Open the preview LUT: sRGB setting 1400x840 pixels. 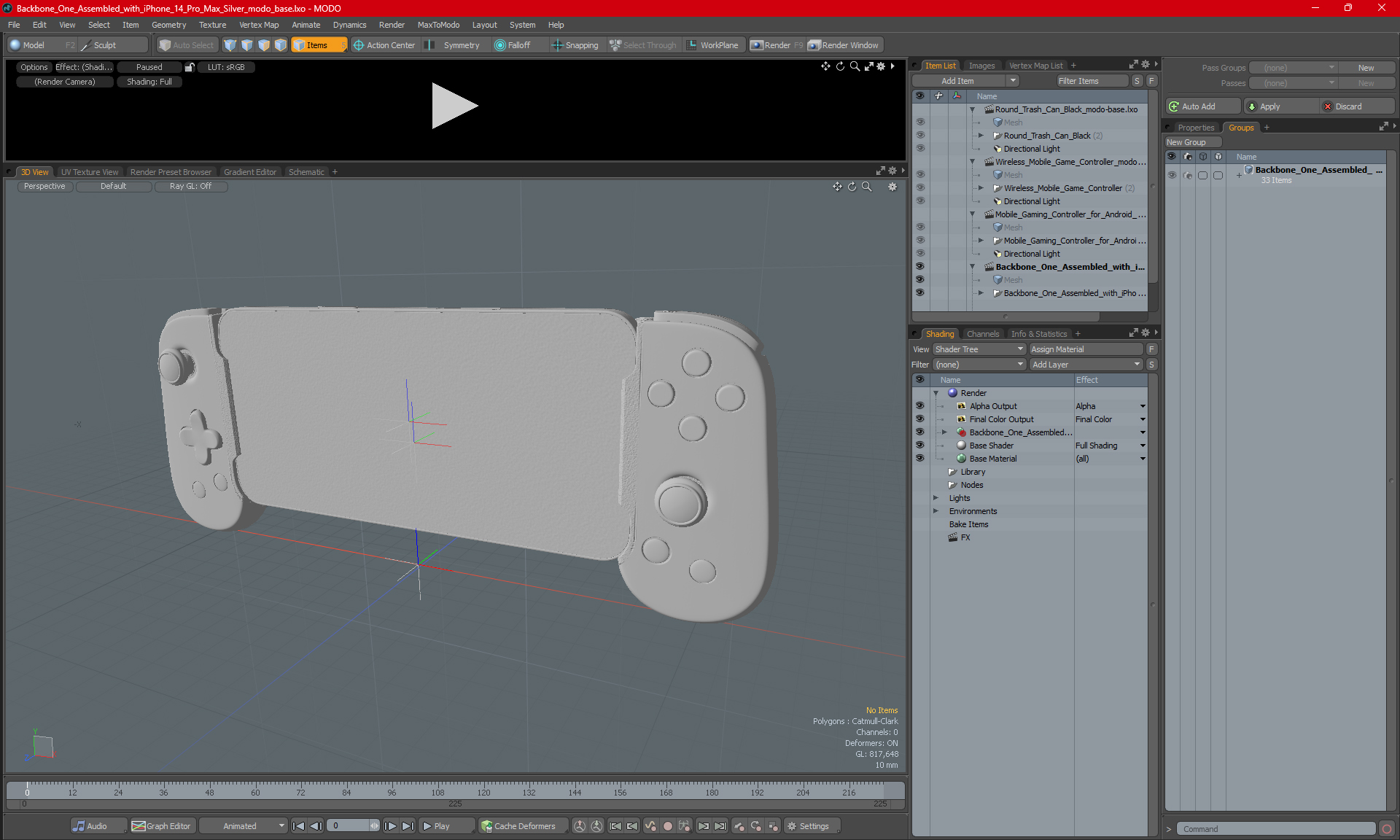point(226,67)
